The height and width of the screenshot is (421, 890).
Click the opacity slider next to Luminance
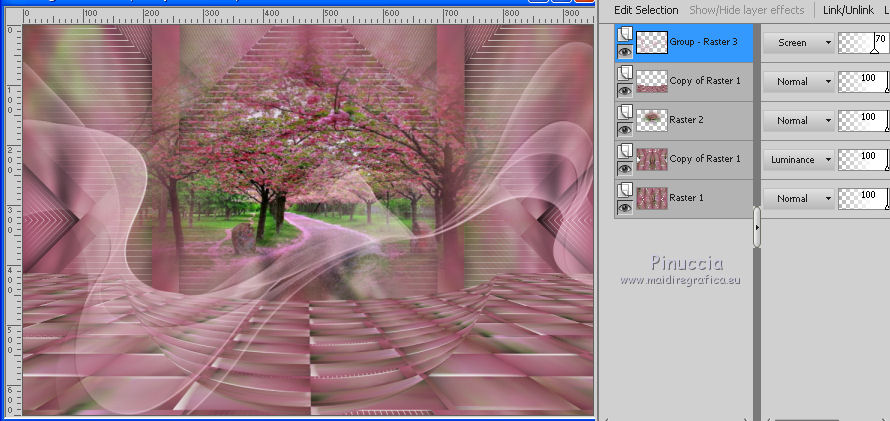863,159
